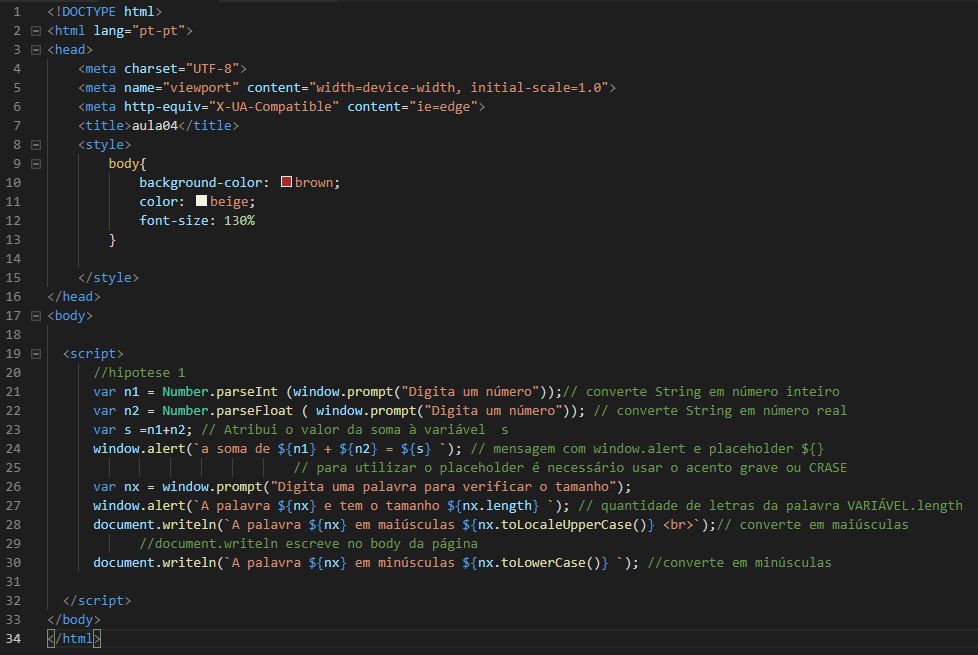Click the comment about acento grave ou CRASE
Image resolution: width=978 pixels, height=655 pixels.
click(x=570, y=468)
